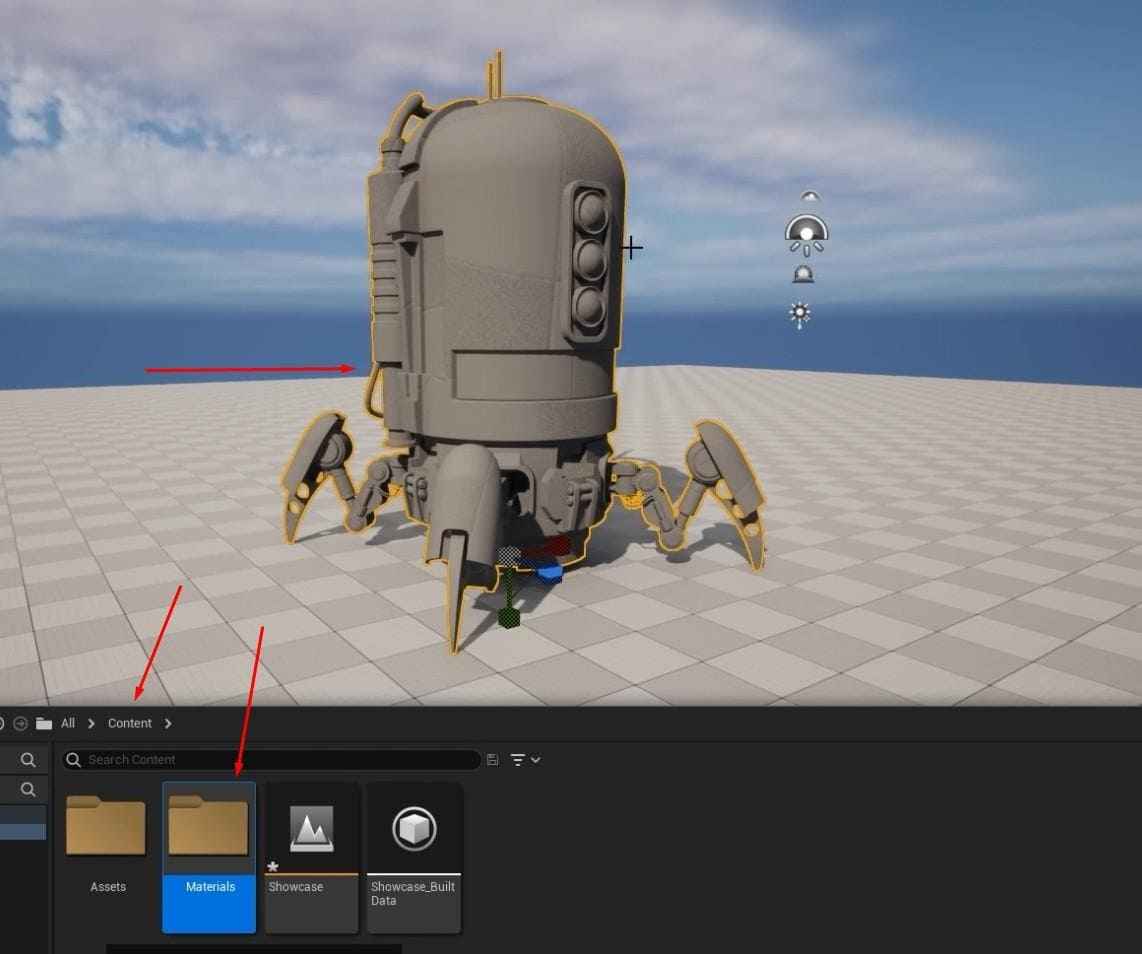1142x954 pixels.
Task: Click the forward history arrow in Content Browser
Action: (x=21, y=723)
